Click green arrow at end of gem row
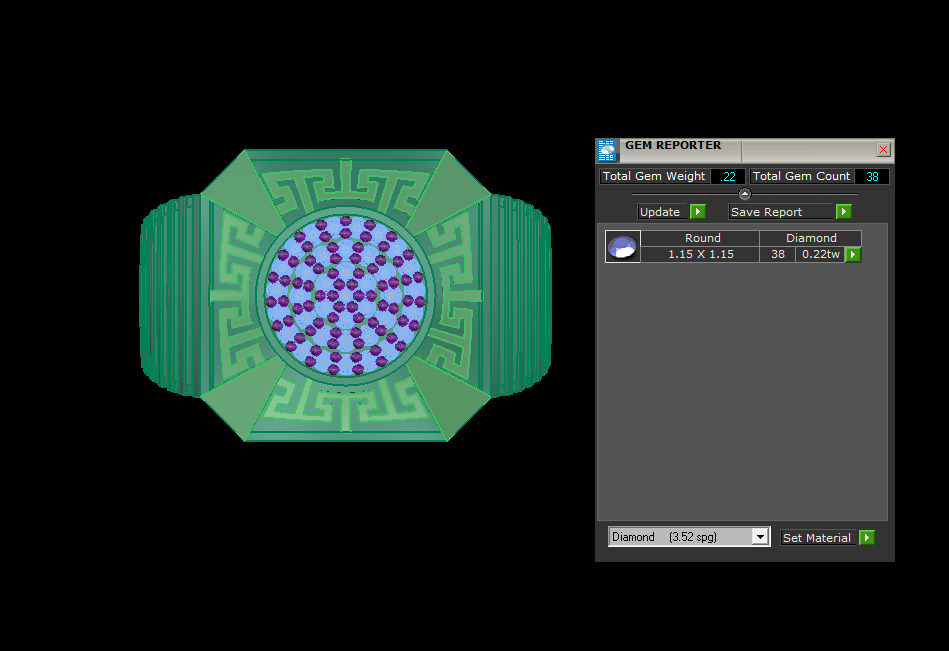 pos(853,254)
